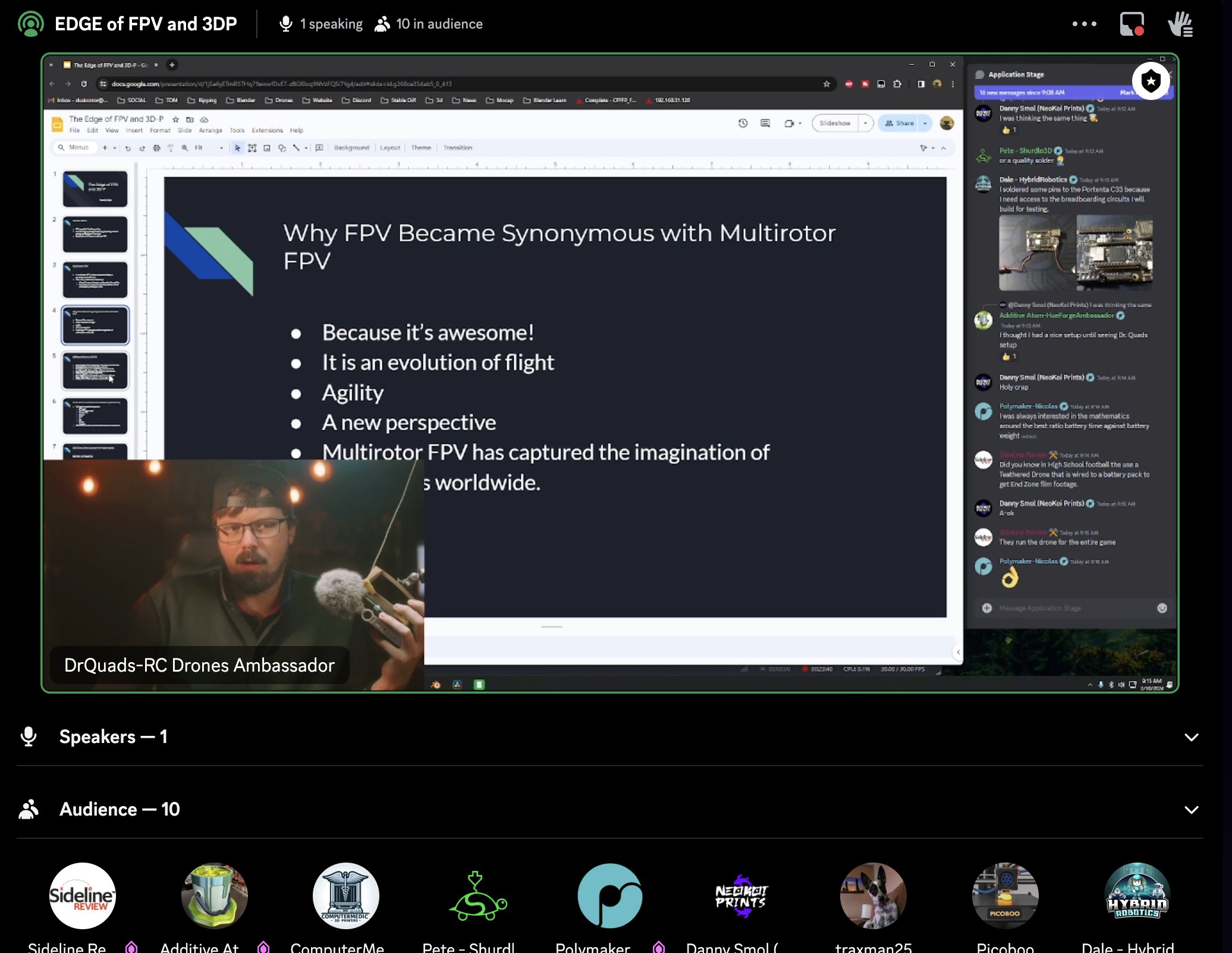Click the Theme toolbar button

coord(421,148)
